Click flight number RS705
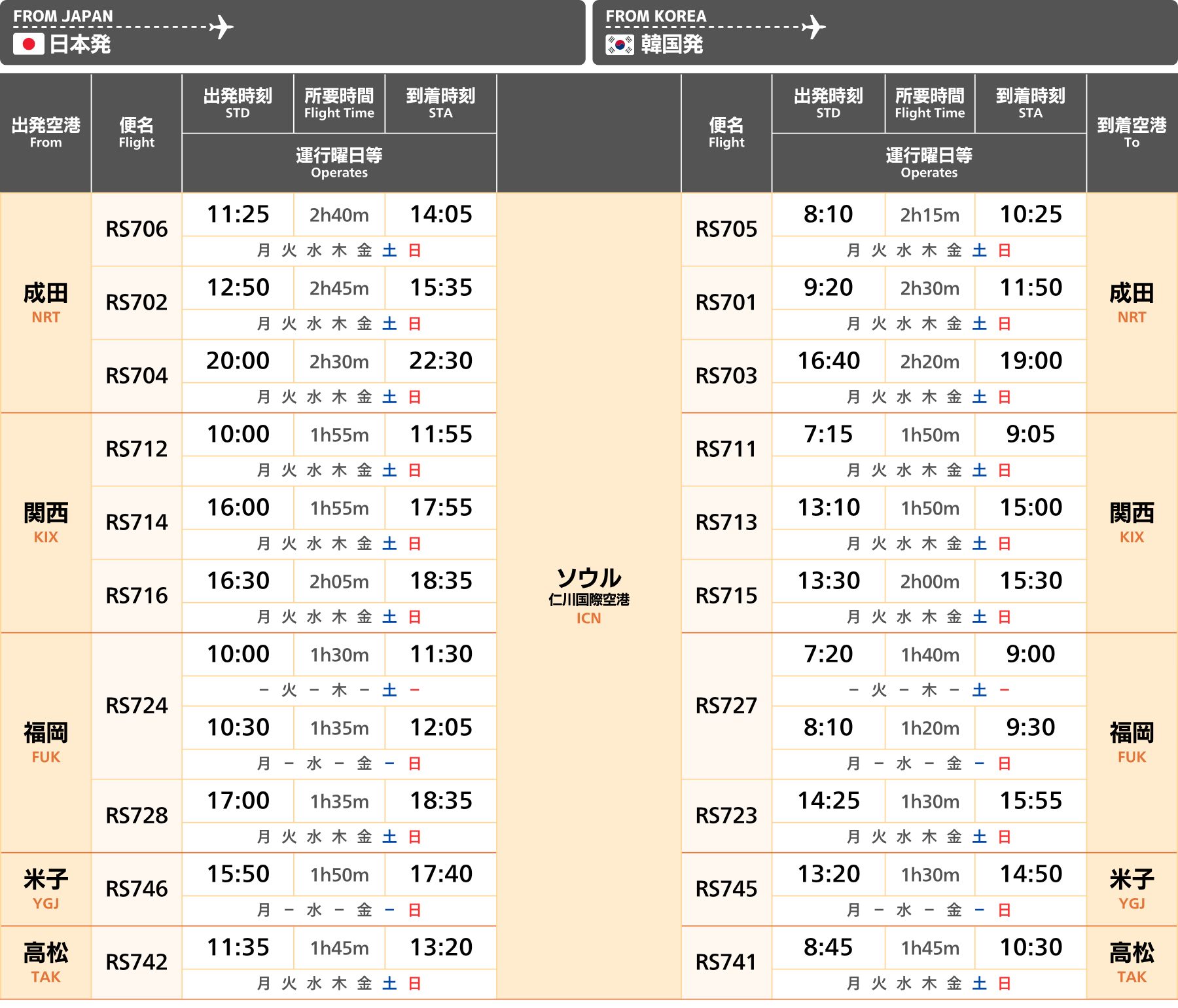Image resolution: width=1178 pixels, height=1008 pixels. click(726, 229)
